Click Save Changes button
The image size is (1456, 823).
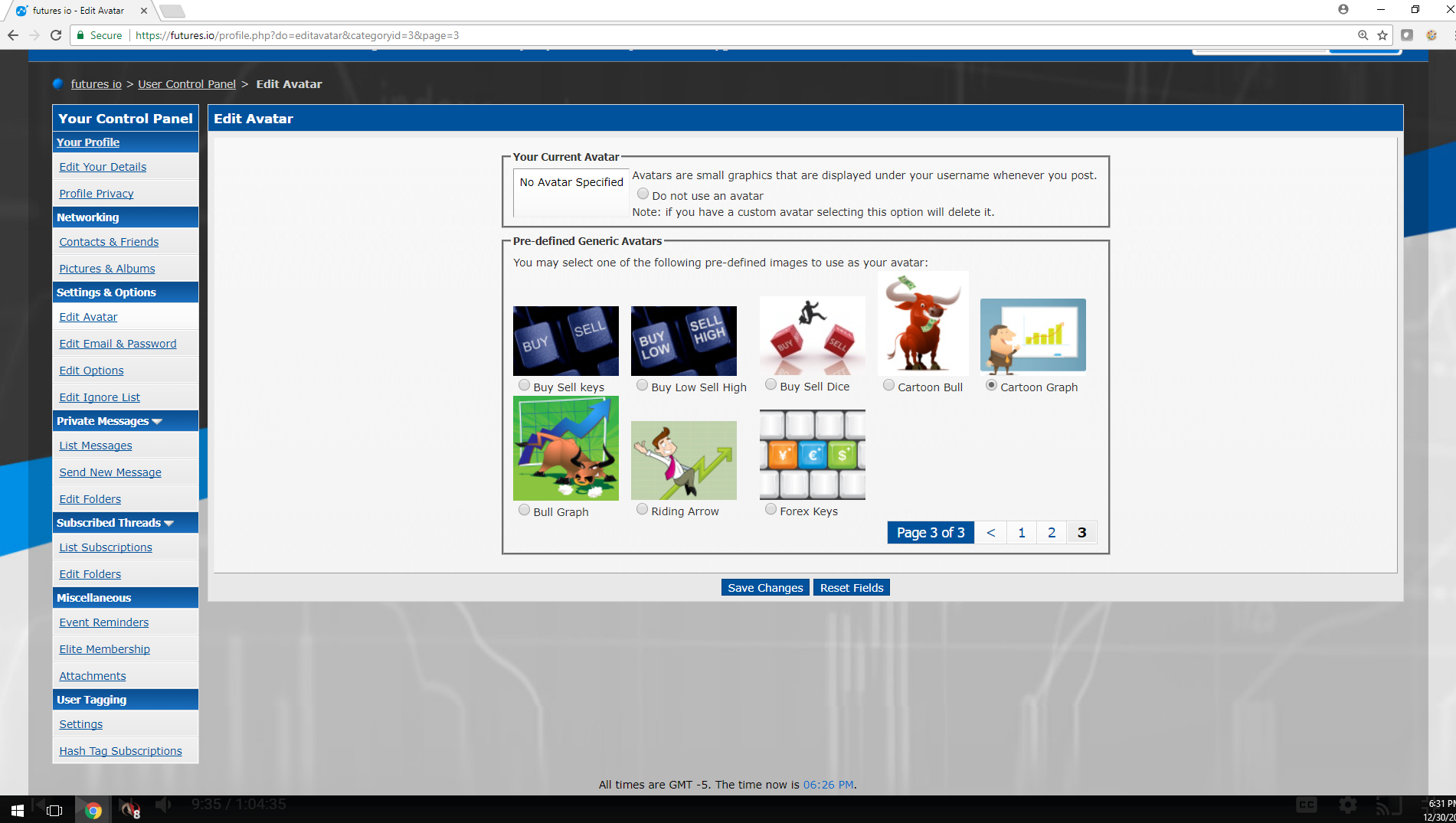765,588
